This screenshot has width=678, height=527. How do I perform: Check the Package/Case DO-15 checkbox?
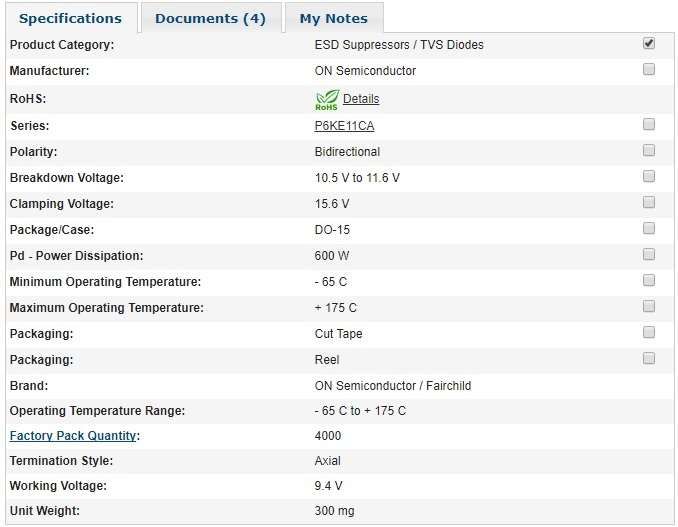649,228
